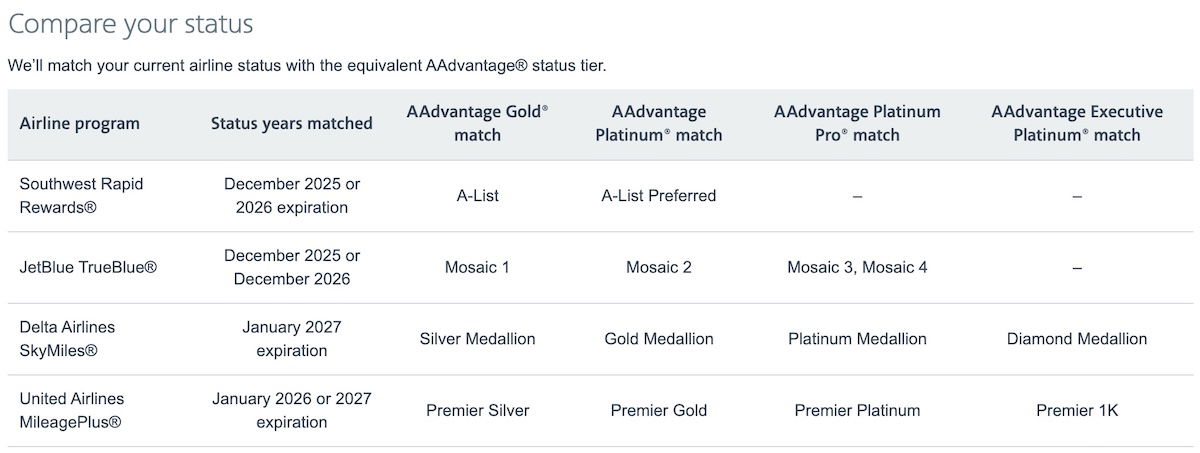Select the 'AAdvantage Platinum Pro match' header
The height and width of the screenshot is (453, 1200).
[857, 124]
